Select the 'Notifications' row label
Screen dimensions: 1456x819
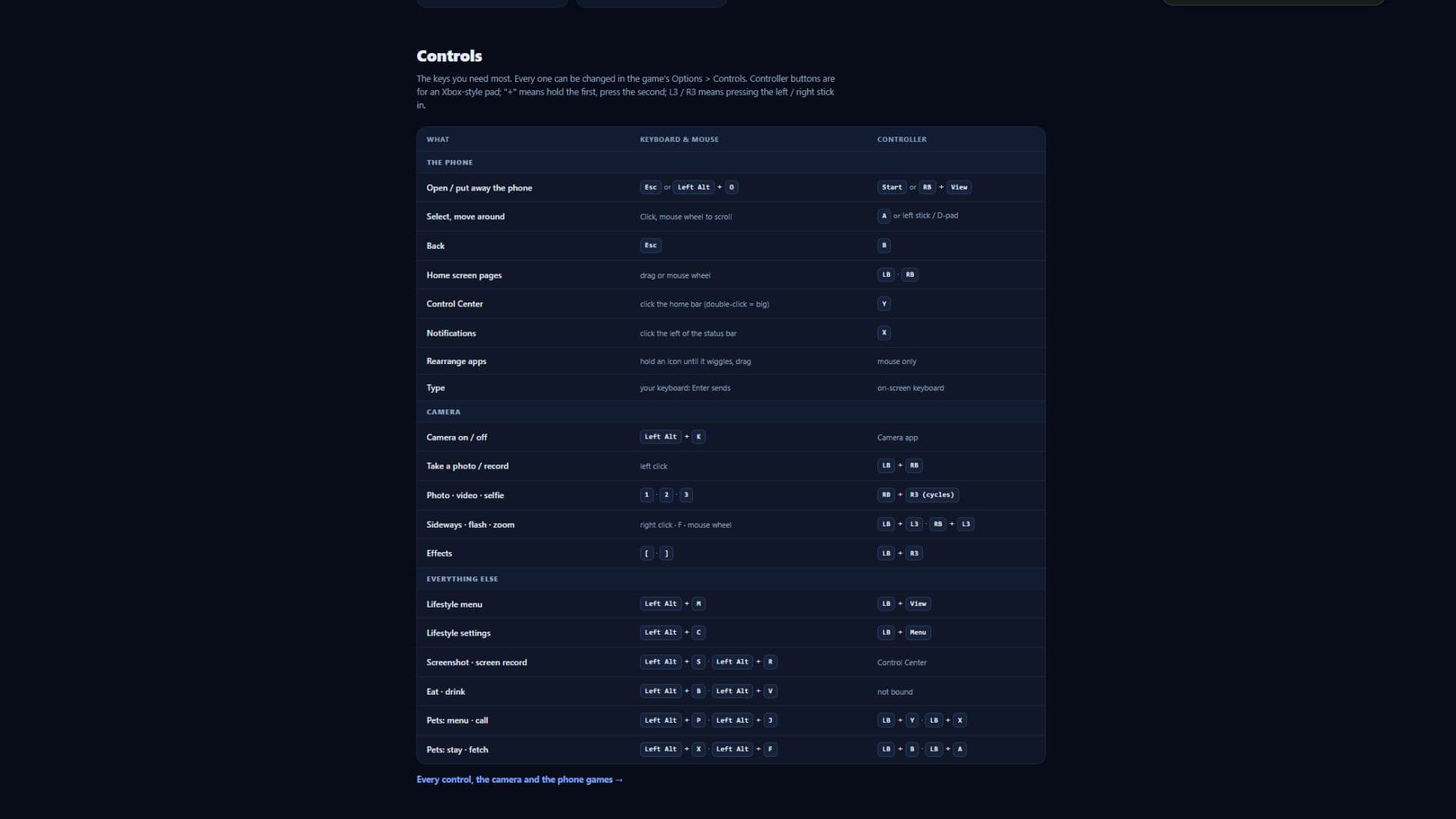click(x=451, y=333)
